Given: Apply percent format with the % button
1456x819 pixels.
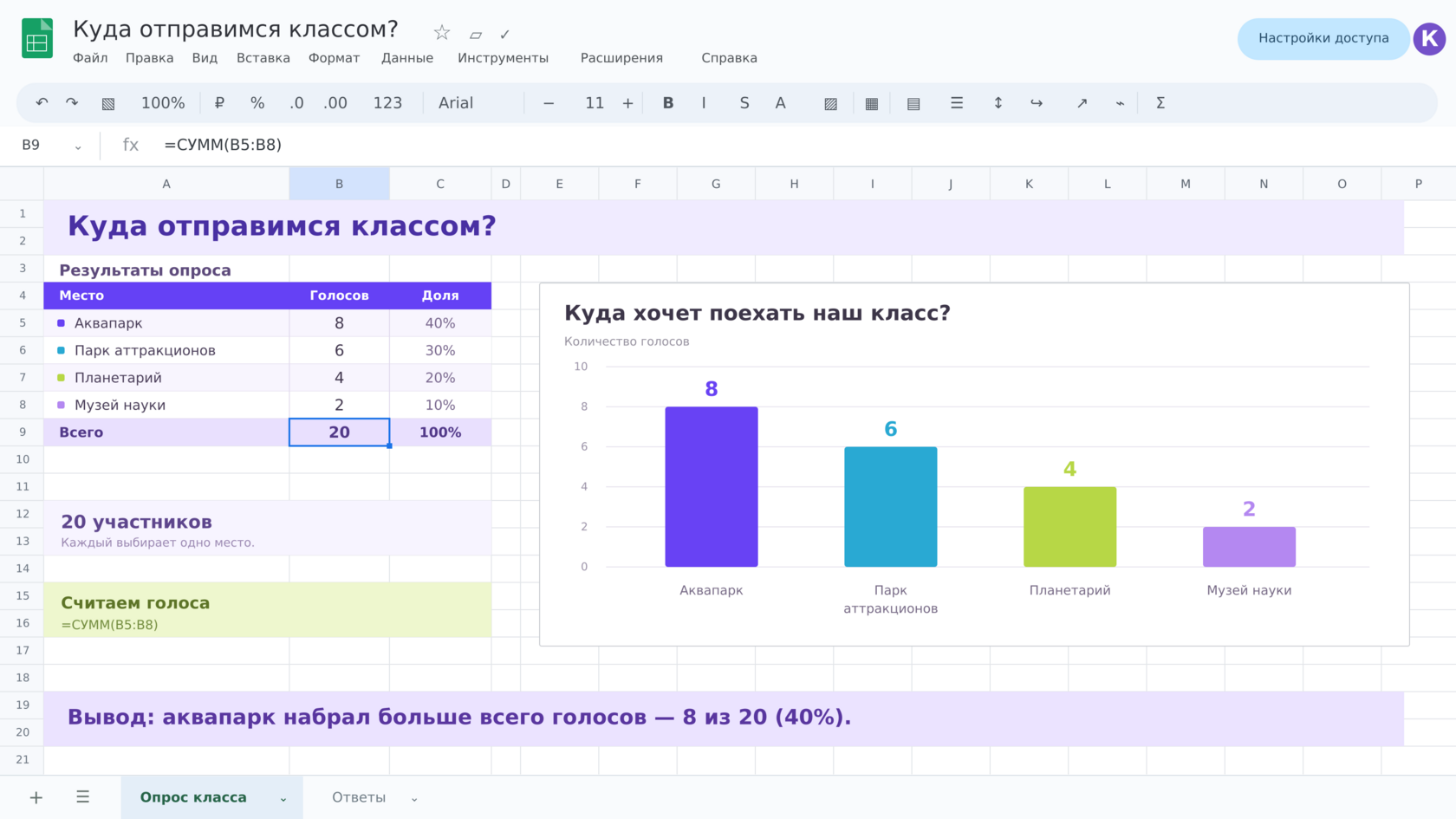Looking at the screenshot, I should pos(257,103).
